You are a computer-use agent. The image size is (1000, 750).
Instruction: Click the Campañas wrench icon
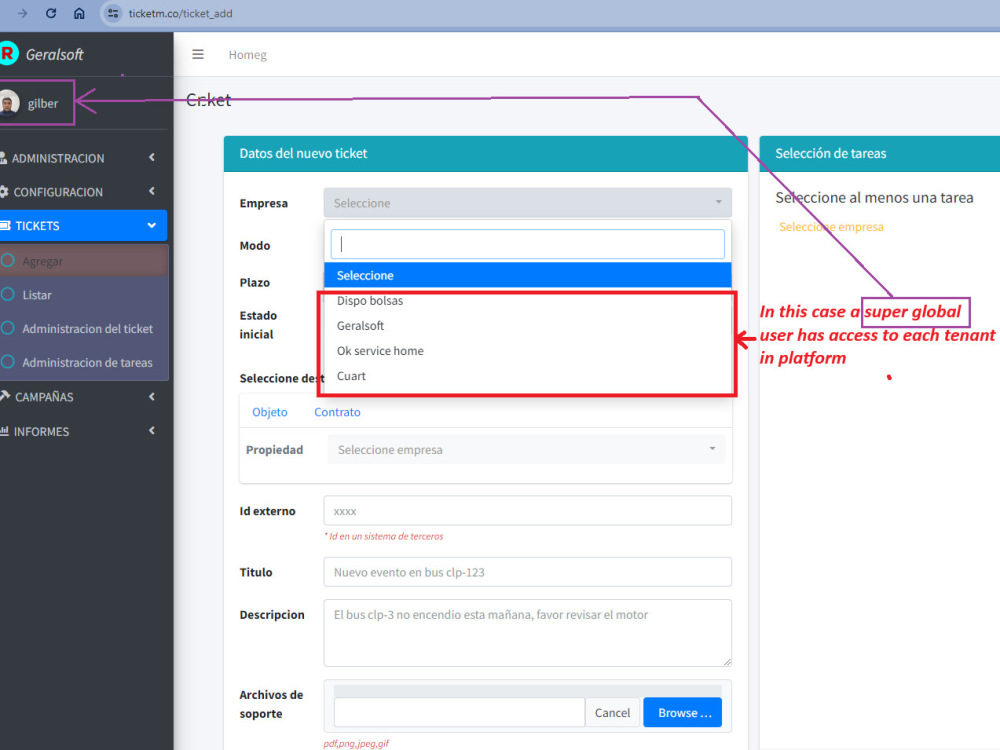coord(5,396)
